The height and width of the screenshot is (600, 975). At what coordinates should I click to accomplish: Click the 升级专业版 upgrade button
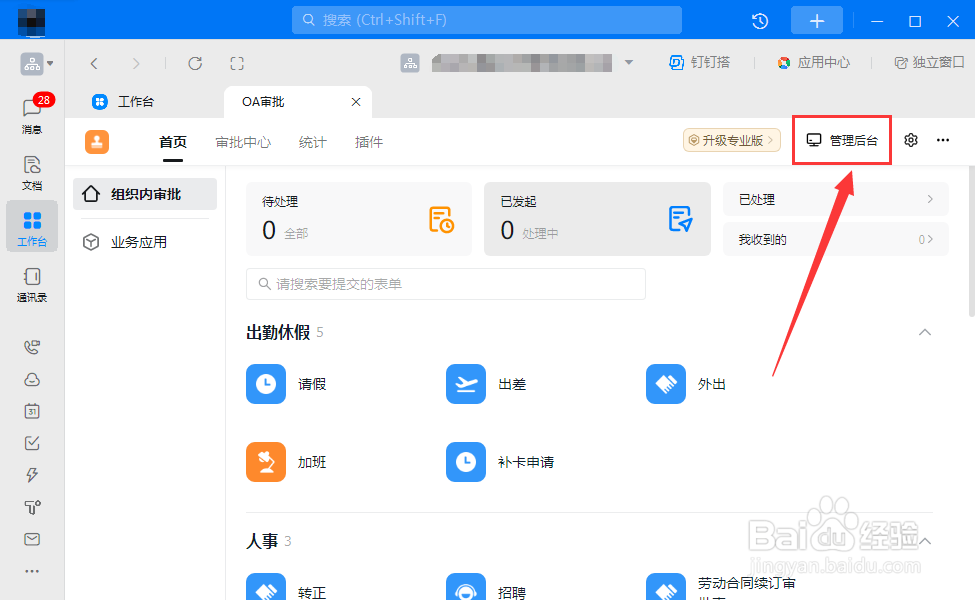pos(732,140)
